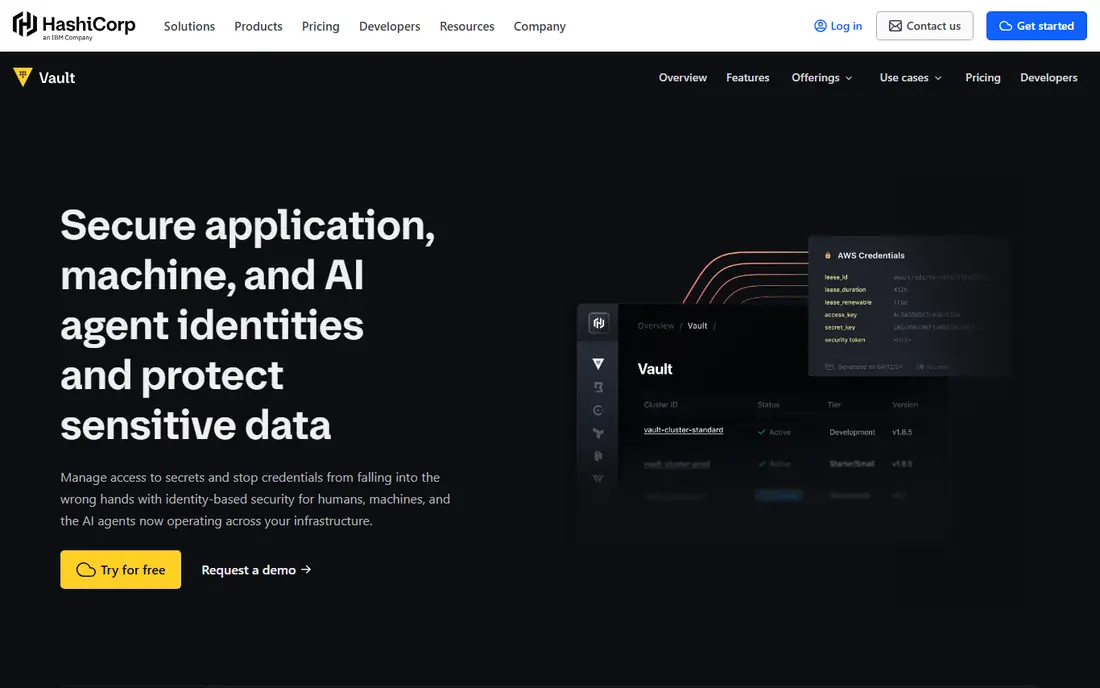Viewport: 1100px width, 688px height.
Task: Click the lock icon beside AWS Credentials
Action: 828,255
